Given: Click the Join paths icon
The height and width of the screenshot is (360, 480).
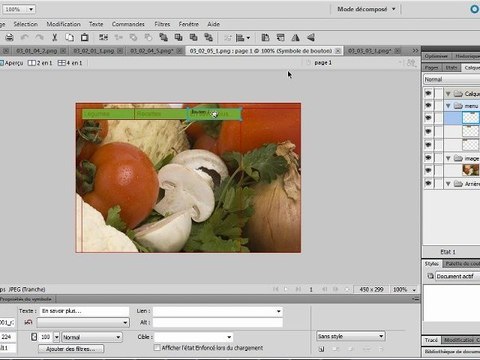Looking at the screenshot, I should tap(133, 37).
